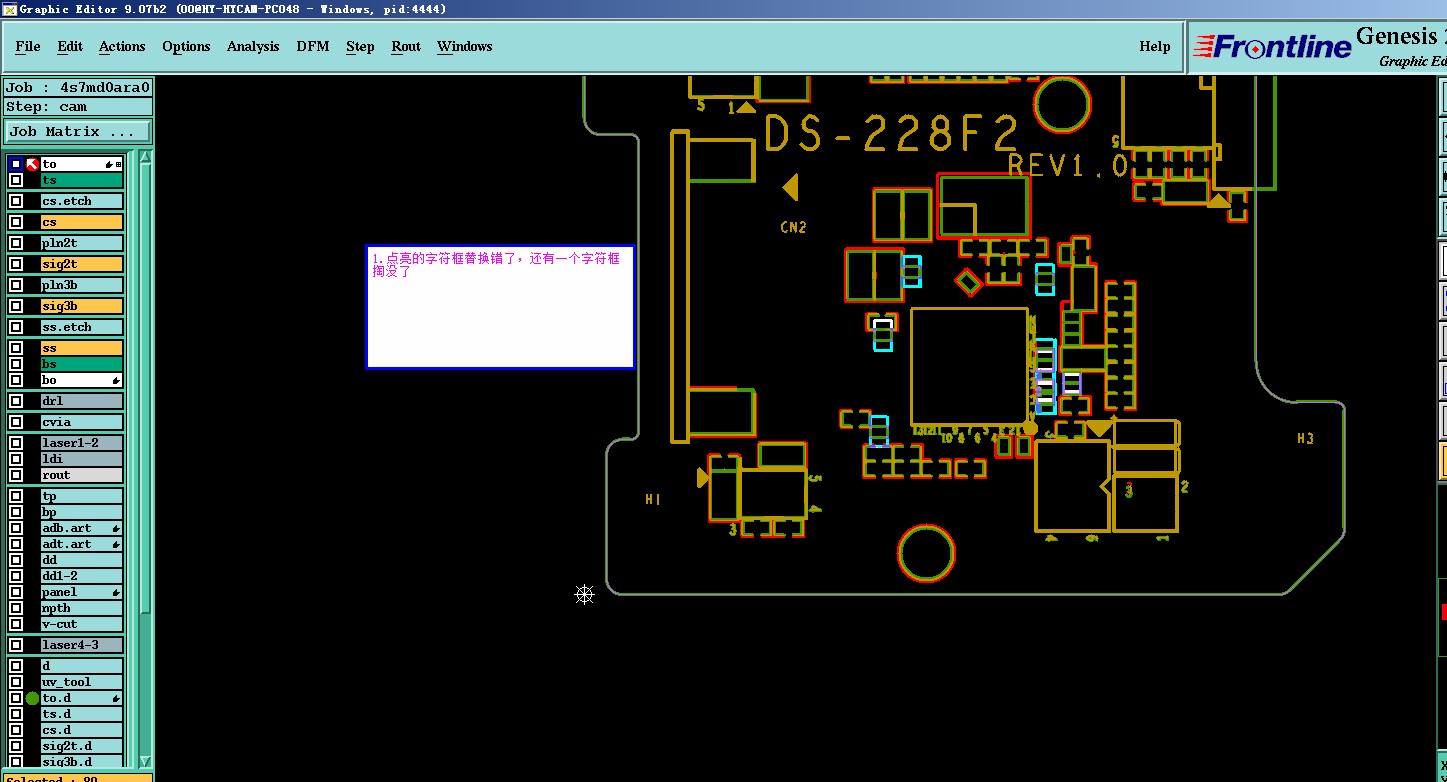
Task: Open the Options menu
Action: tap(186, 46)
